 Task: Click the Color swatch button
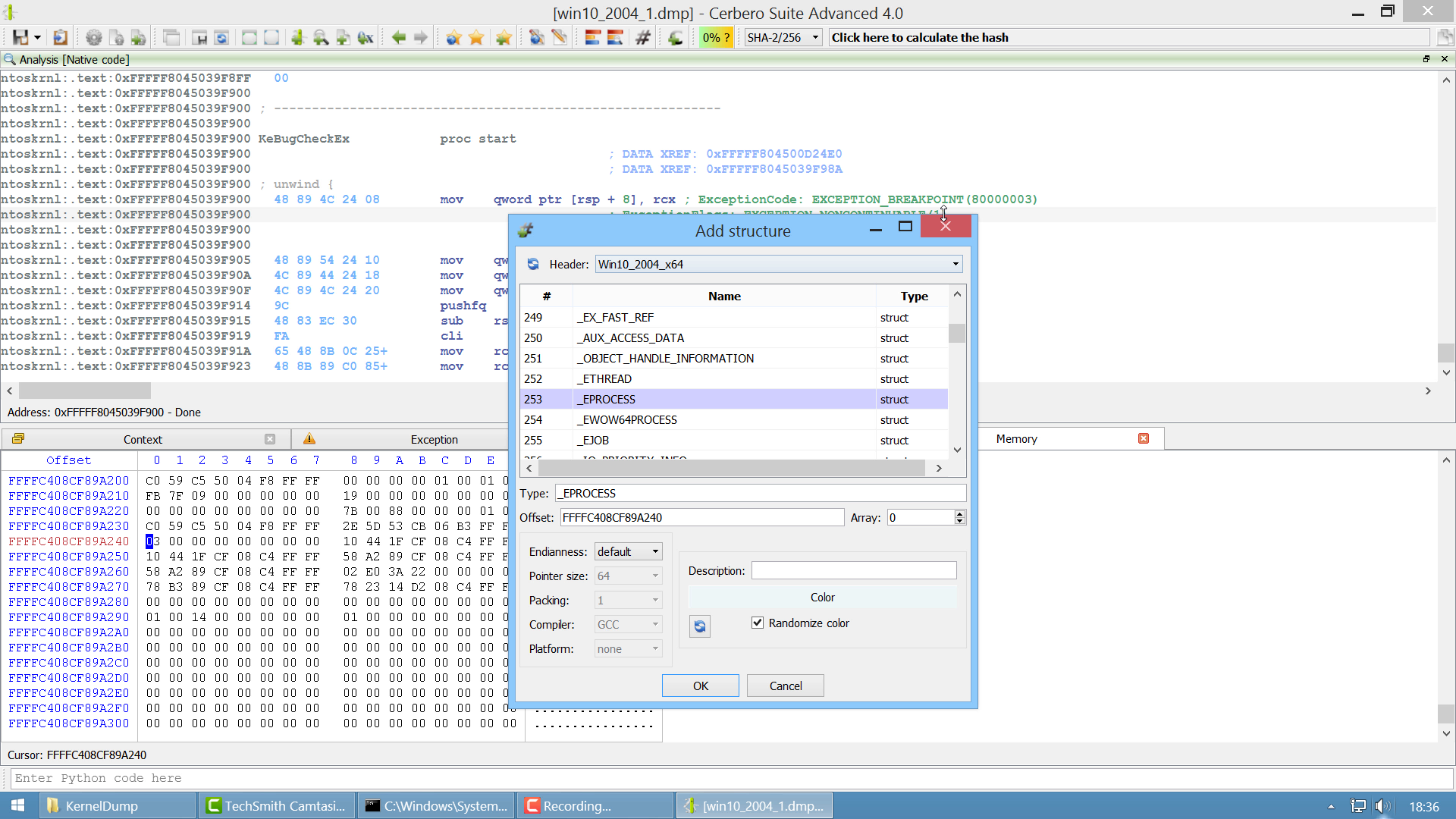[x=822, y=598]
